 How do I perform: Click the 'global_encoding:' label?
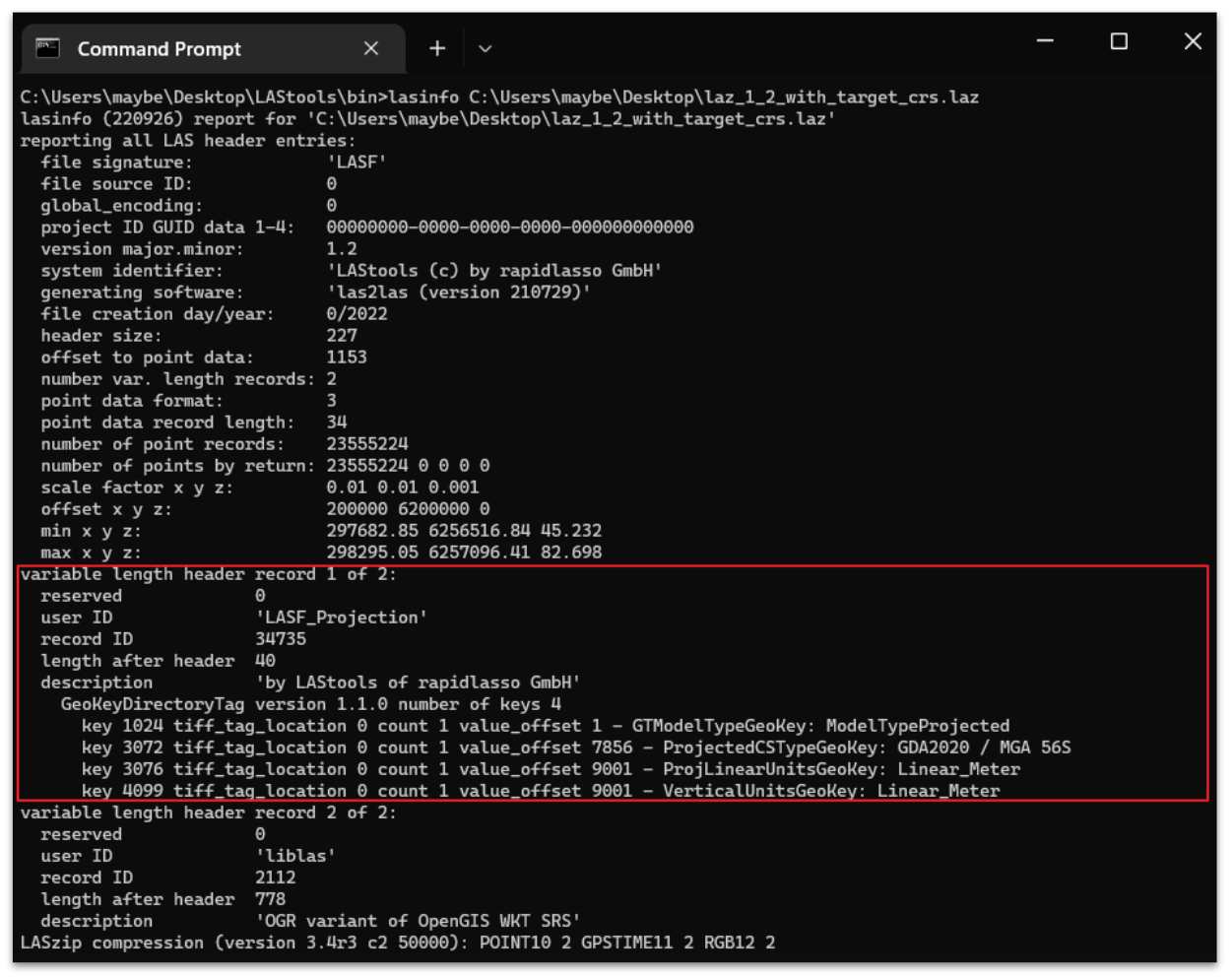pyautogui.click(x=121, y=206)
